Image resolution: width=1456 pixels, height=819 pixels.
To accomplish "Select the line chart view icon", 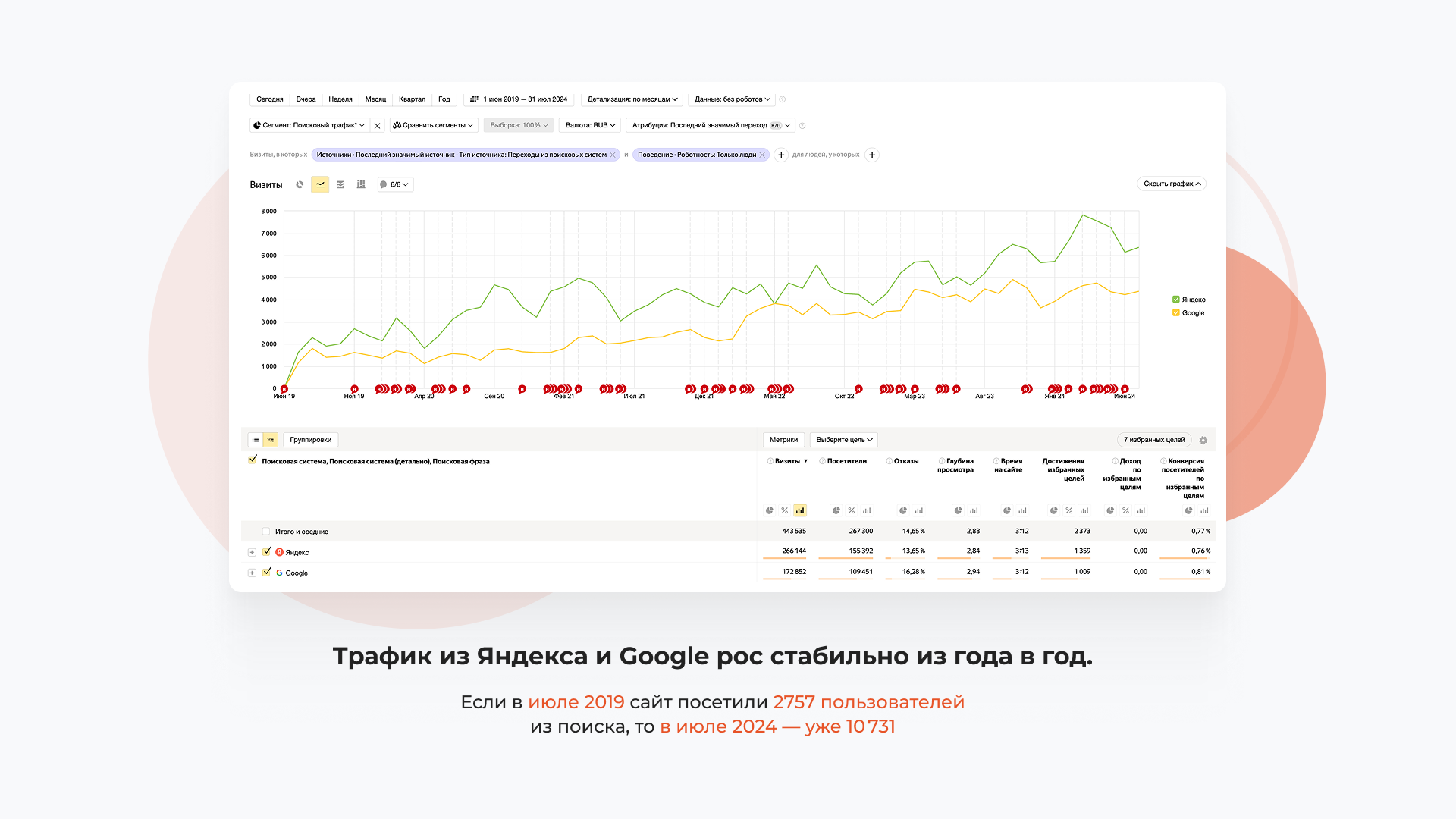I will [x=320, y=184].
